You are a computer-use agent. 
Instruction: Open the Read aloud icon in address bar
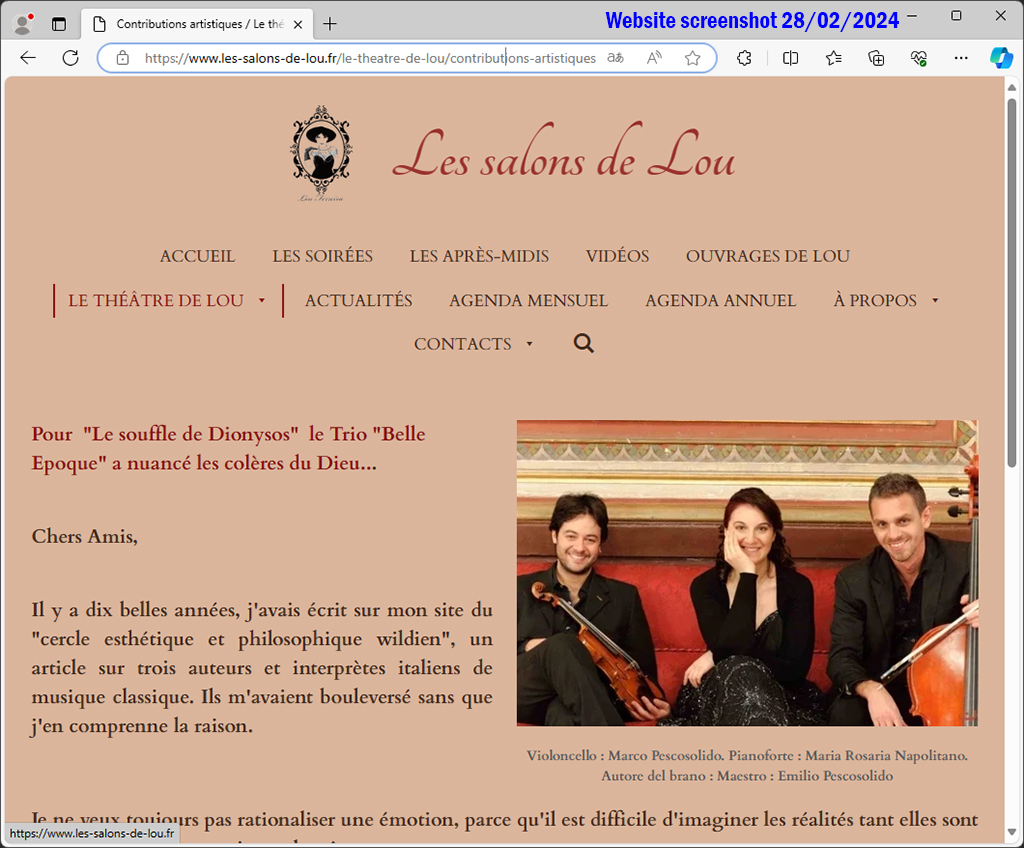[x=654, y=58]
